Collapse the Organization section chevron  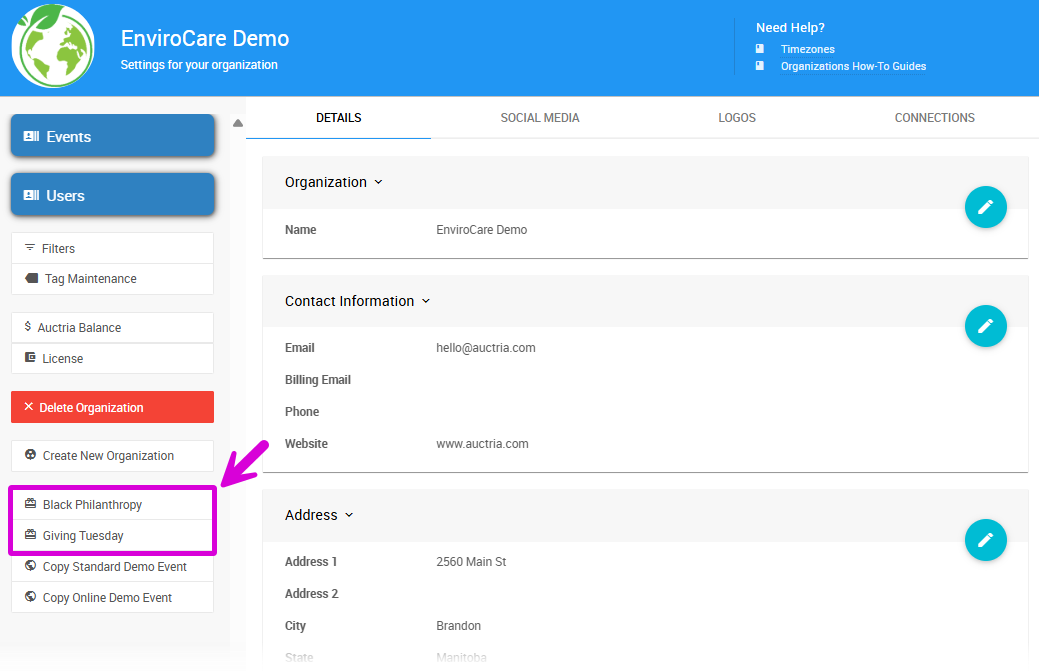[378, 183]
